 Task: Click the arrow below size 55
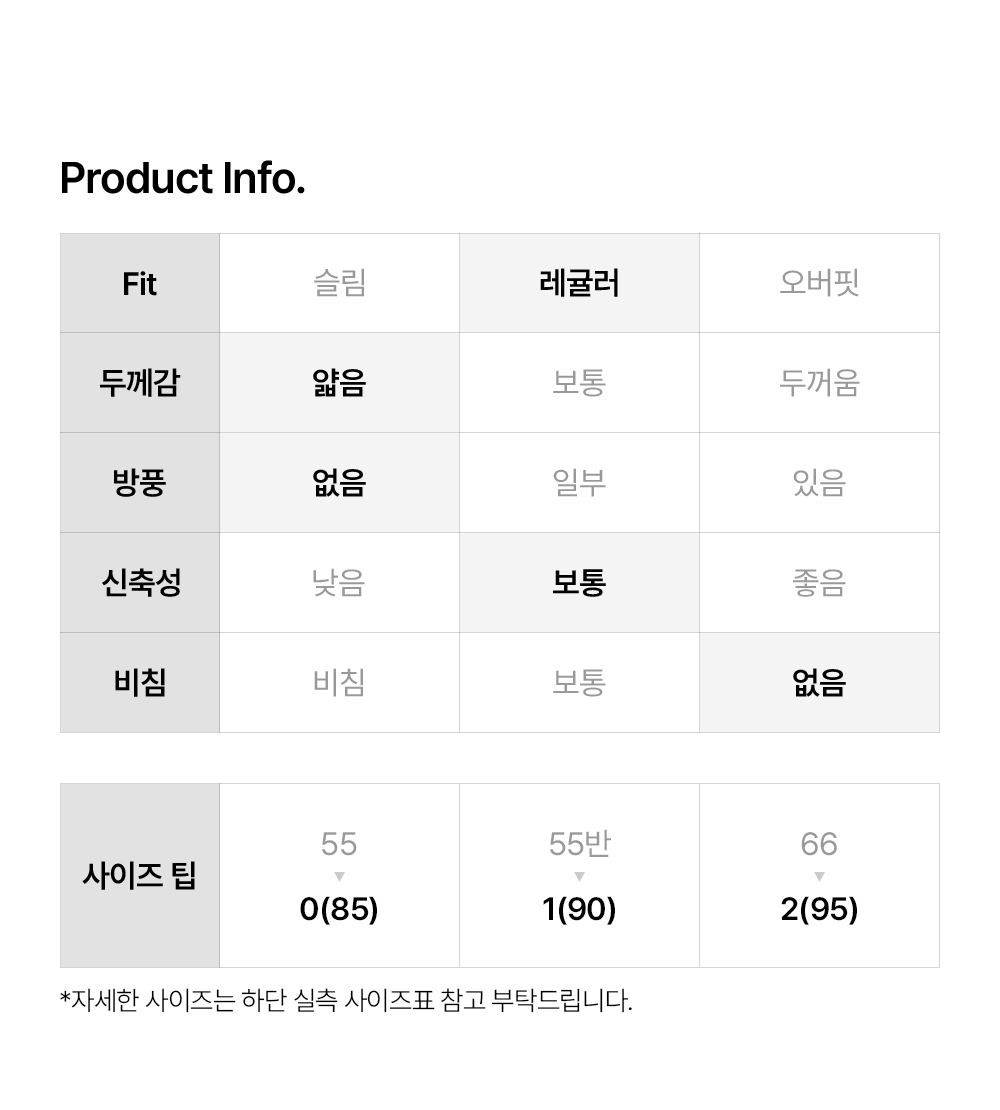tap(339, 877)
